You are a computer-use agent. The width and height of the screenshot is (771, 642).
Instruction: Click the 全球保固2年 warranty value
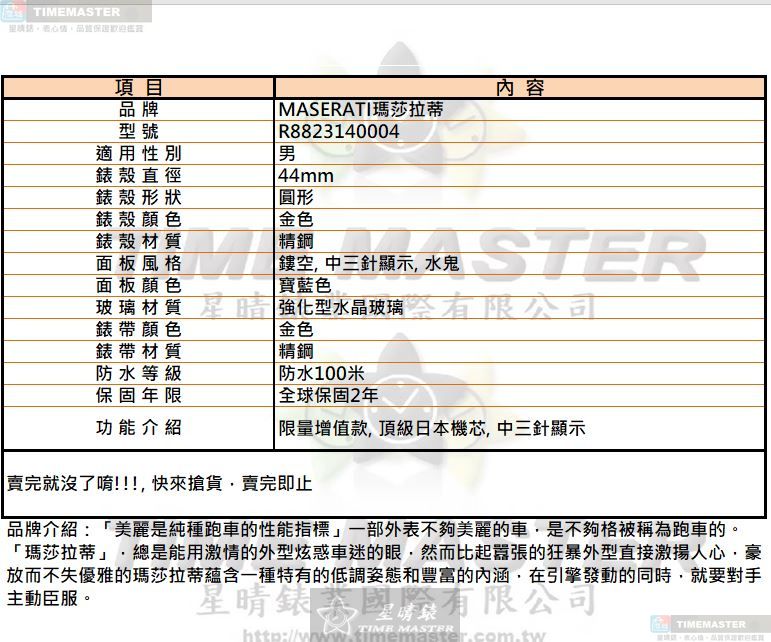coord(328,395)
